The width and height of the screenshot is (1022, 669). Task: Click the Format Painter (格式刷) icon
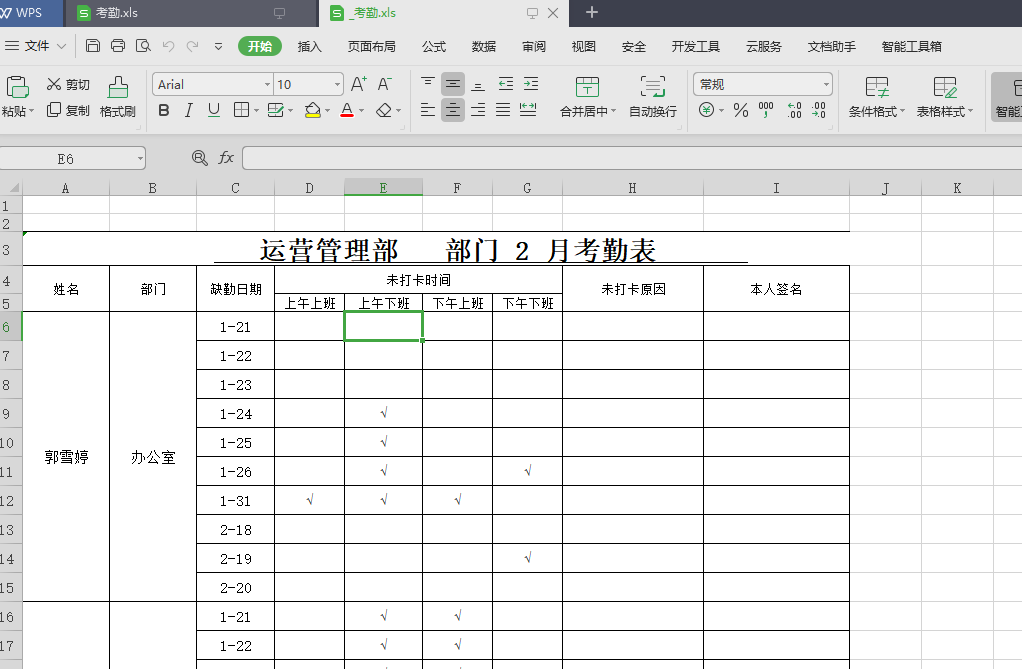click(x=118, y=87)
